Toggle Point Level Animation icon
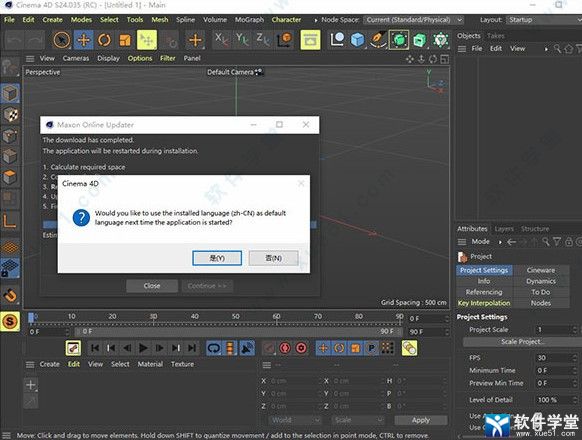Screen dimensions: 582x440 pos(388,348)
